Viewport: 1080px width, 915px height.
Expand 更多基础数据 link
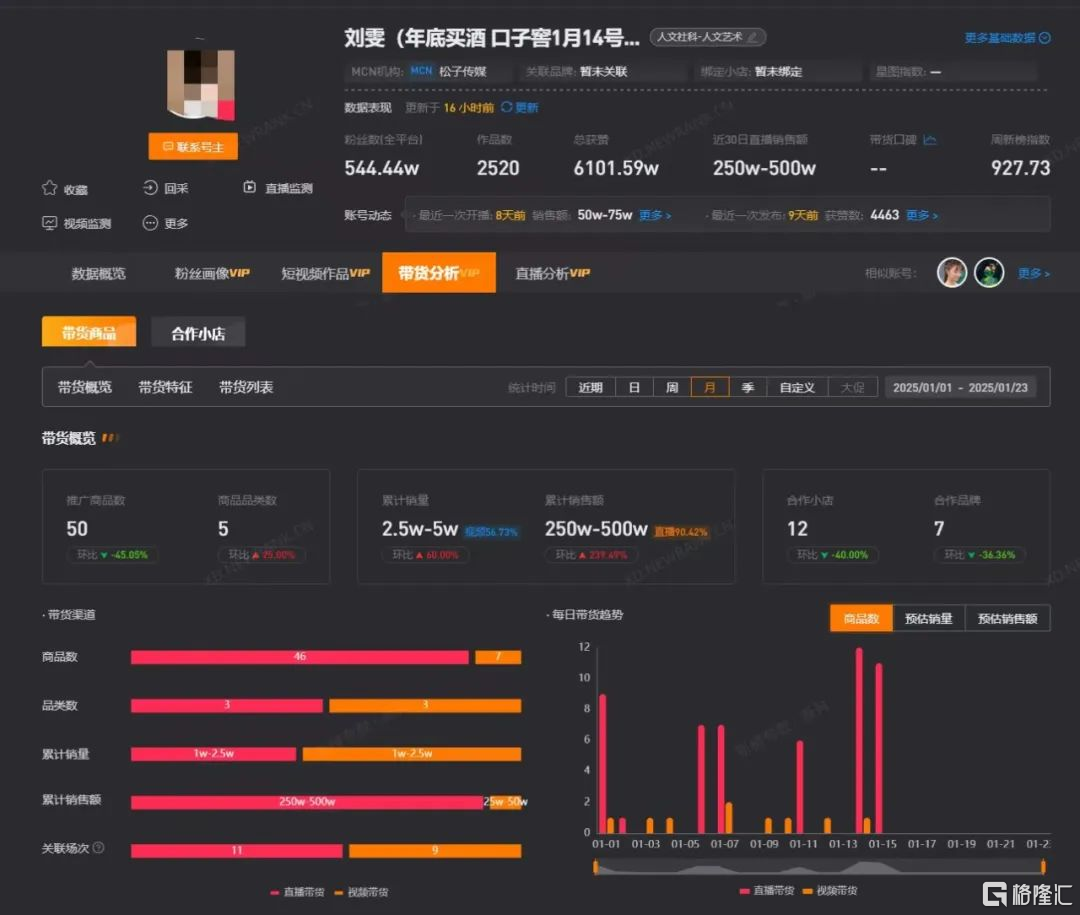(1007, 38)
